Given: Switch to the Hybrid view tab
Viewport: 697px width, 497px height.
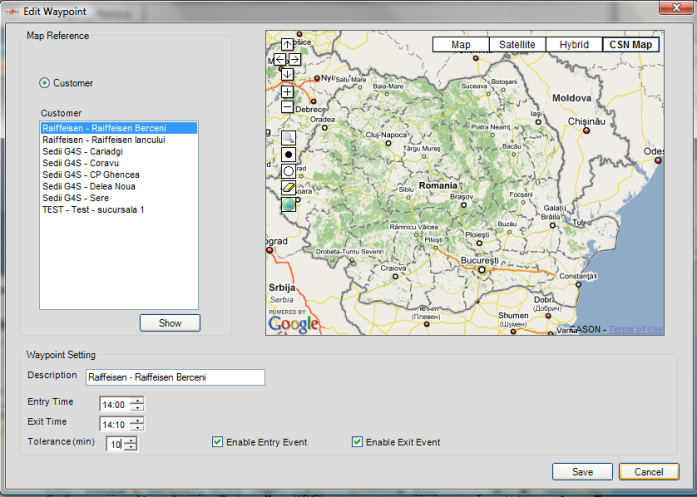Looking at the screenshot, I should coord(574,44).
